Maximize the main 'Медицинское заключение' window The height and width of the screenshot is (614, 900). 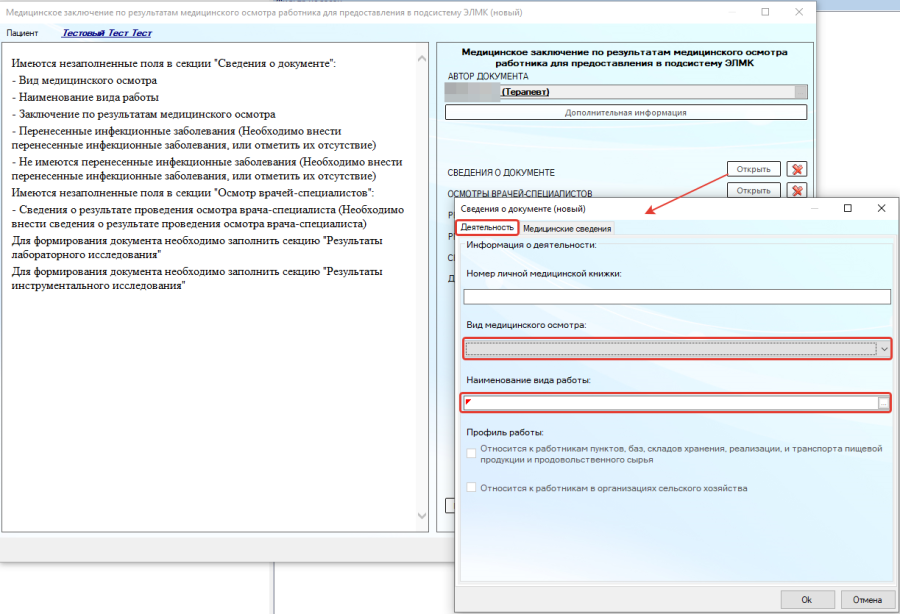click(765, 12)
